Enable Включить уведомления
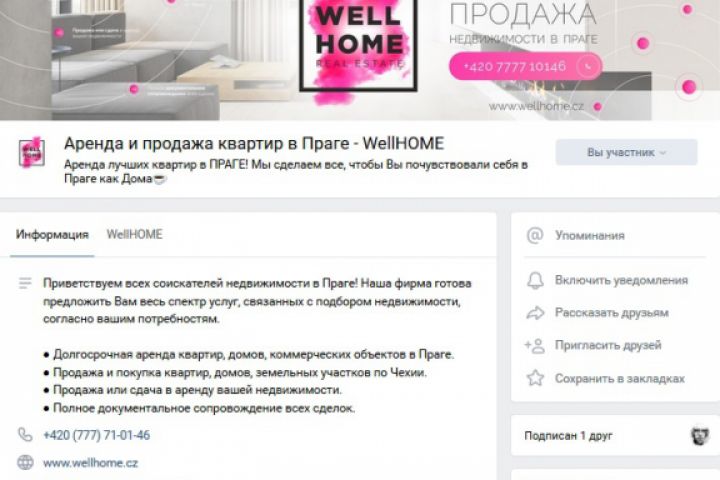This screenshot has width=720, height=480. [621, 280]
